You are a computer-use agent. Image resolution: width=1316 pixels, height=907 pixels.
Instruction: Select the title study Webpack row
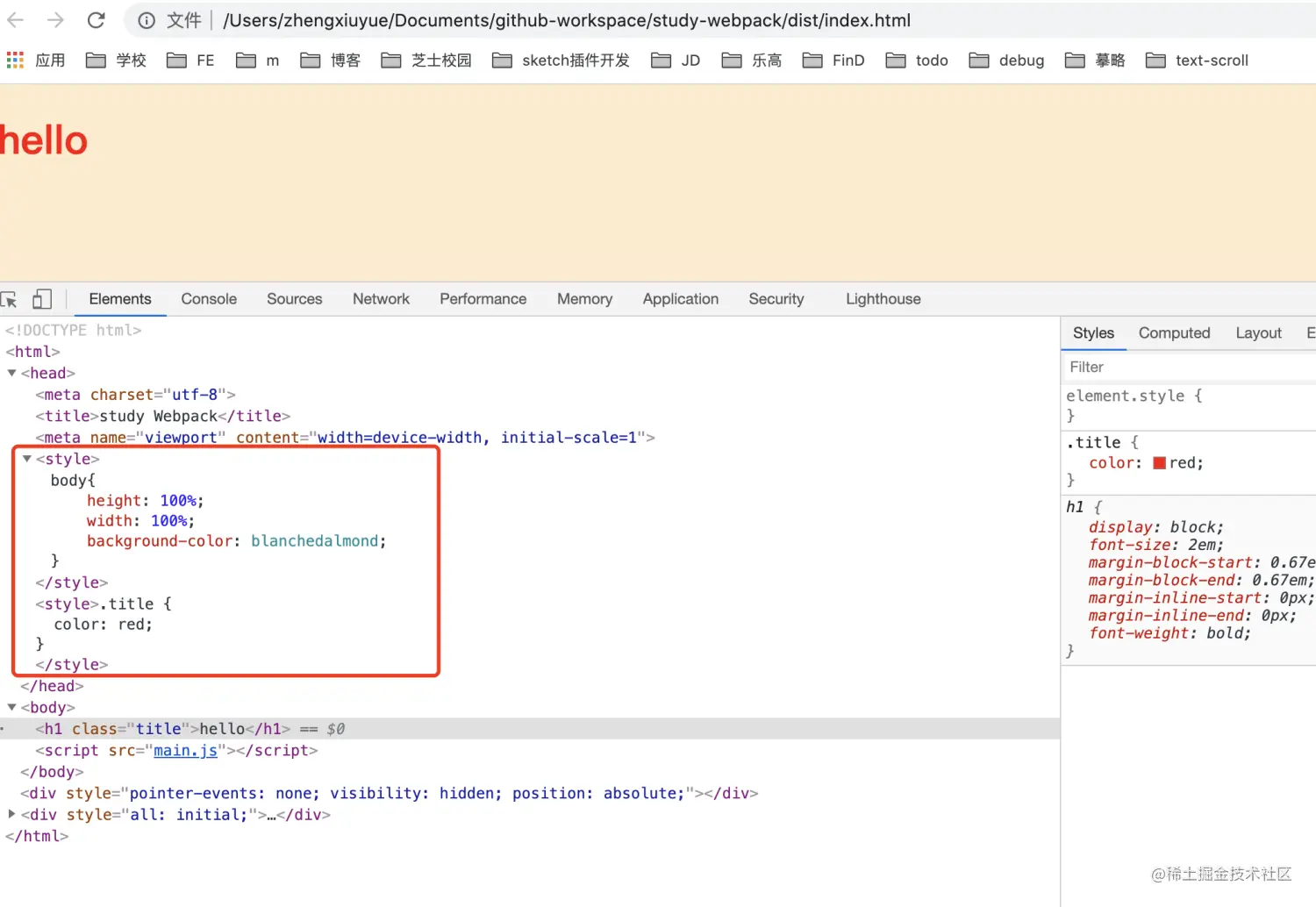pyautogui.click(x=530, y=416)
